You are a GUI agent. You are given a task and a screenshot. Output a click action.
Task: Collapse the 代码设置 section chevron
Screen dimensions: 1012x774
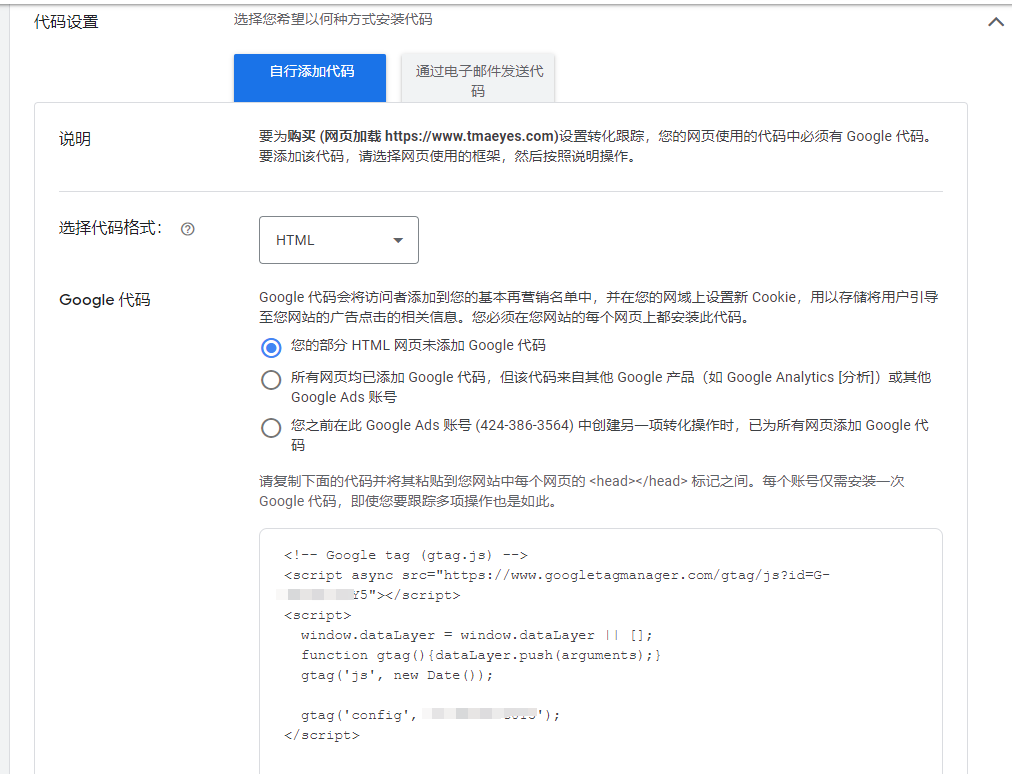point(996,22)
